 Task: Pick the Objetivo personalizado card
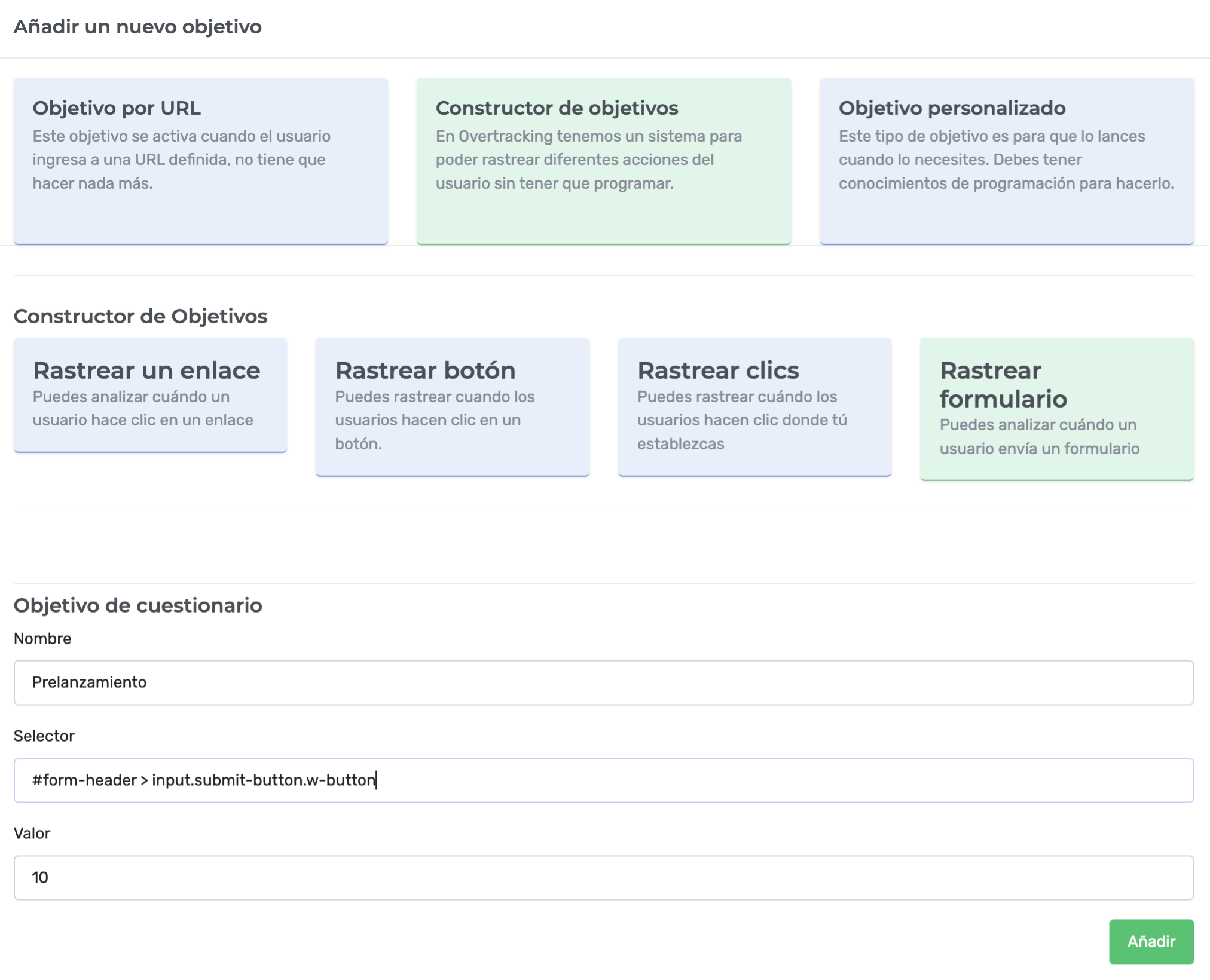point(1007,161)
